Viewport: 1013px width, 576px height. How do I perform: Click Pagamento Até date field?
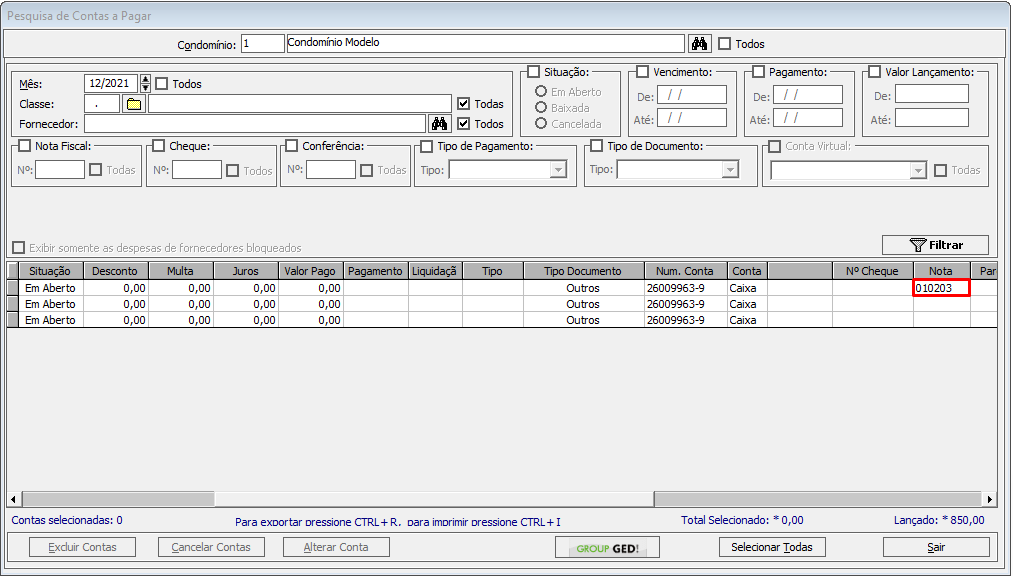coord(808,118)
